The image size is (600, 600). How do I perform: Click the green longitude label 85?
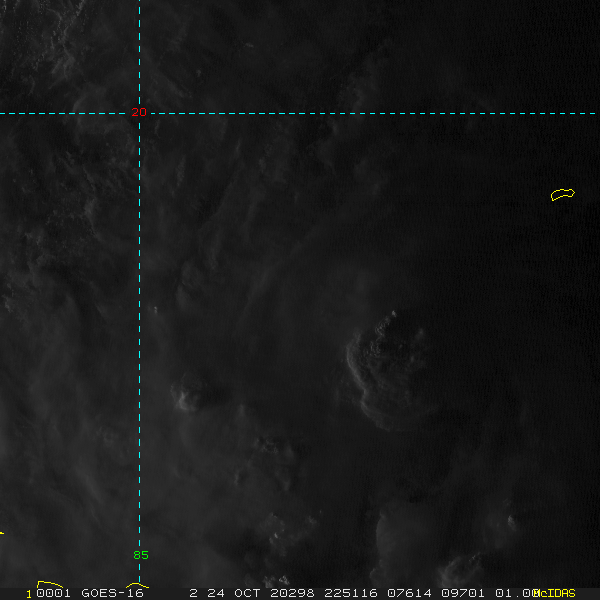(141, 555)
